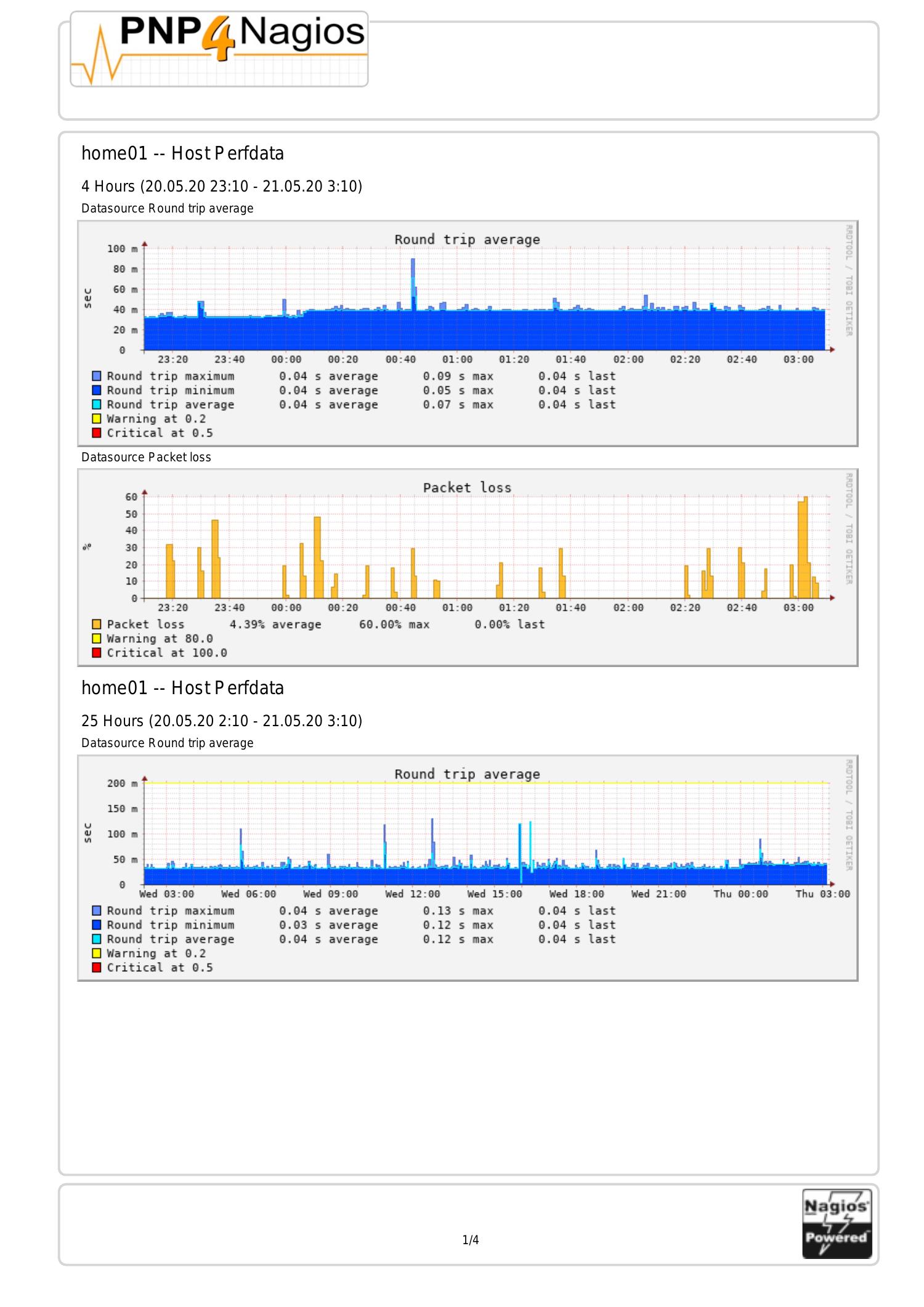Click the "4.39% average" Packet loss value
Viewport: 924px width, 1307px height.
275,625
